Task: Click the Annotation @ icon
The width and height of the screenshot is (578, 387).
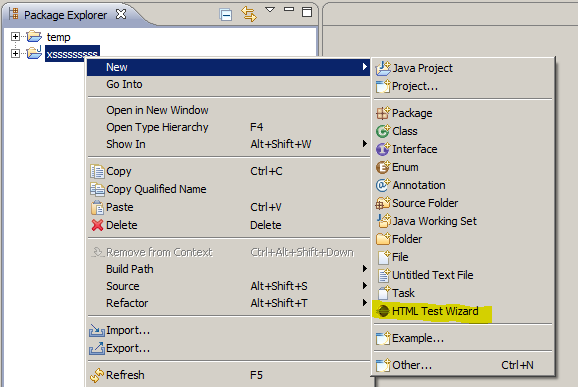Action: tap(383, 185)
